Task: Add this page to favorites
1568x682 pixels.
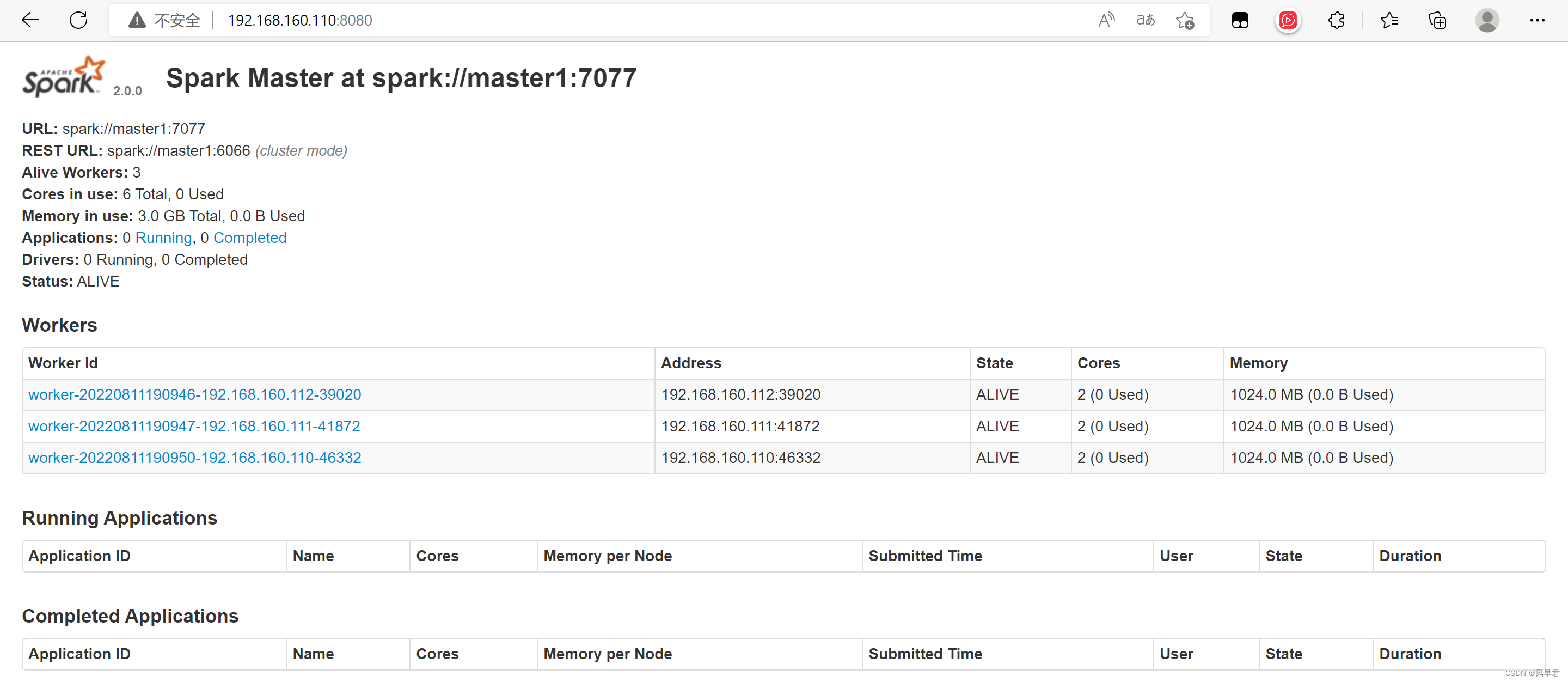Action: pyautogui.click(x=1185, y=21)
